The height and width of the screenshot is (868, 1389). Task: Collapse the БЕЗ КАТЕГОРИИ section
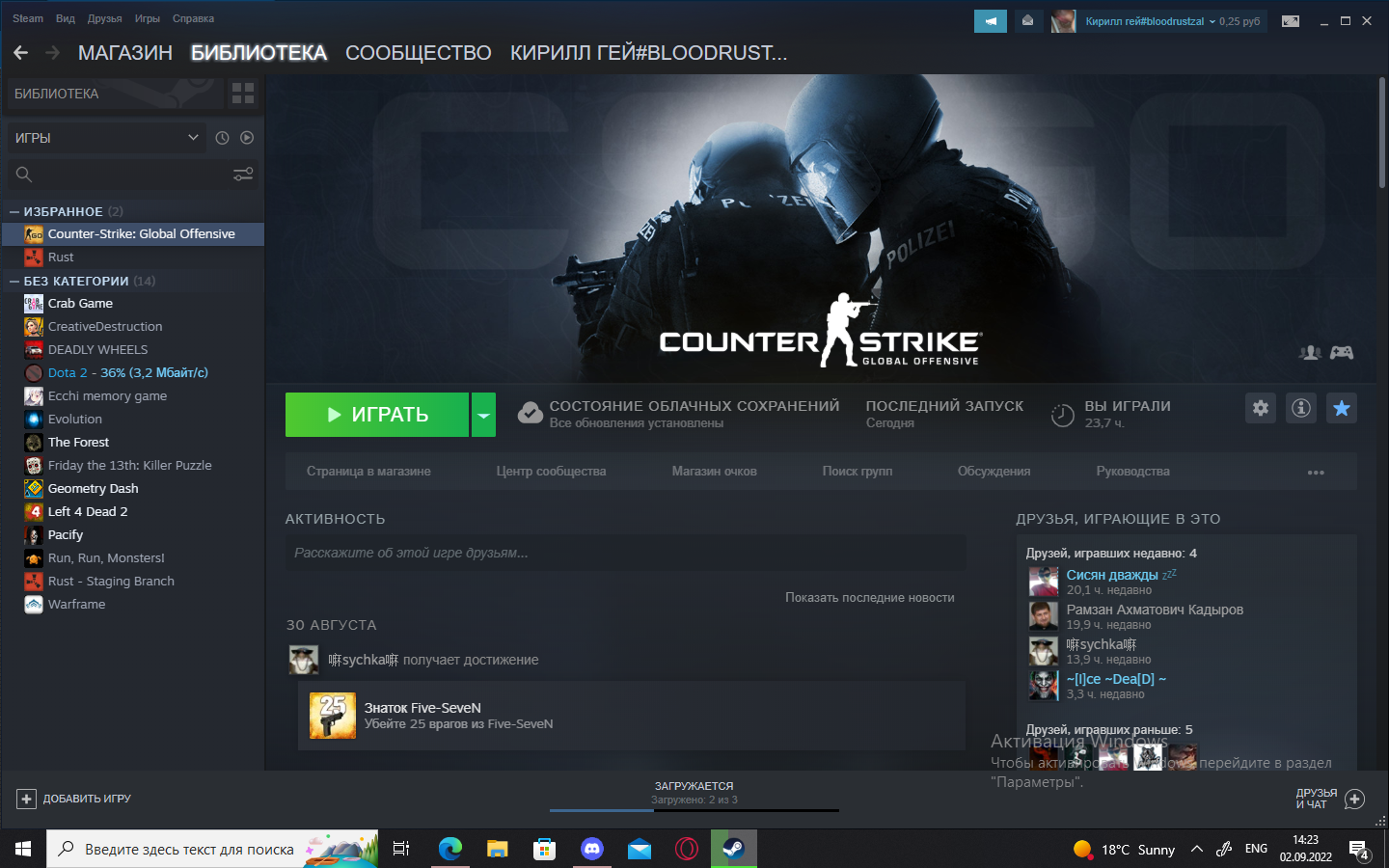tap(14, 281)
